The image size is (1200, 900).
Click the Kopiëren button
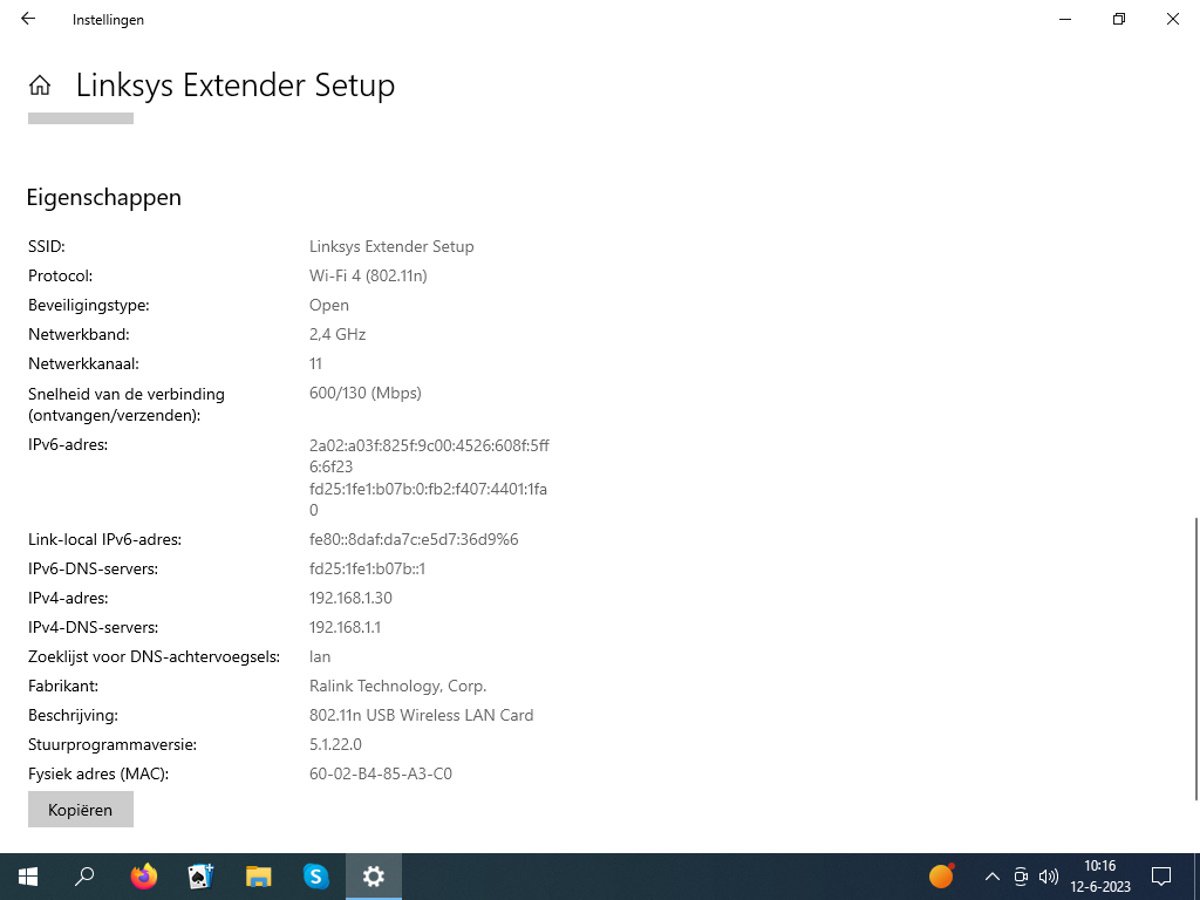point(80,810)
